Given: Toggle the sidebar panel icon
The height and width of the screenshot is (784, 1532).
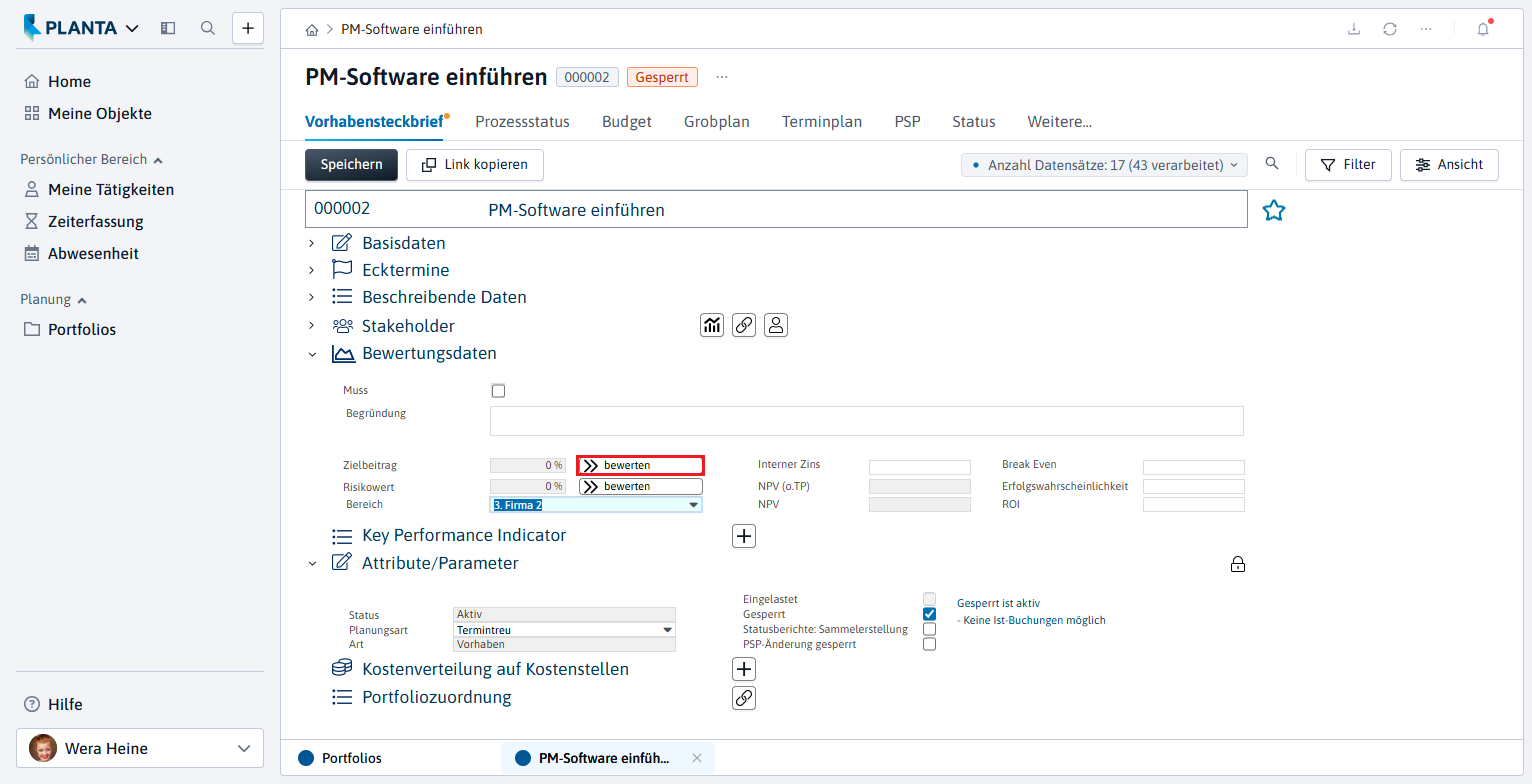Looking at the screenshot, I should point(168,29).
